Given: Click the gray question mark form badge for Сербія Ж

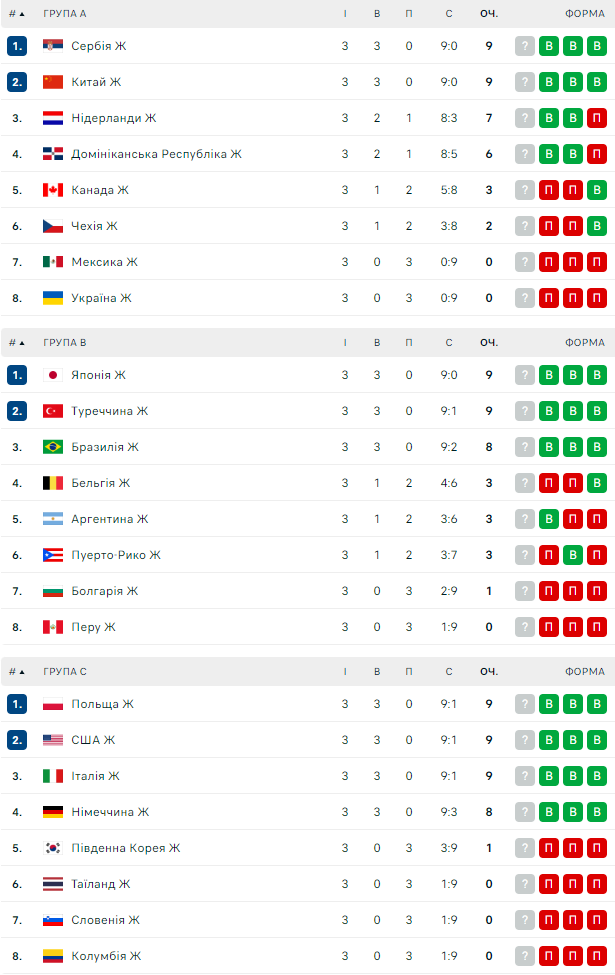Looking at the screenshot, I should [x=525, y=46].
